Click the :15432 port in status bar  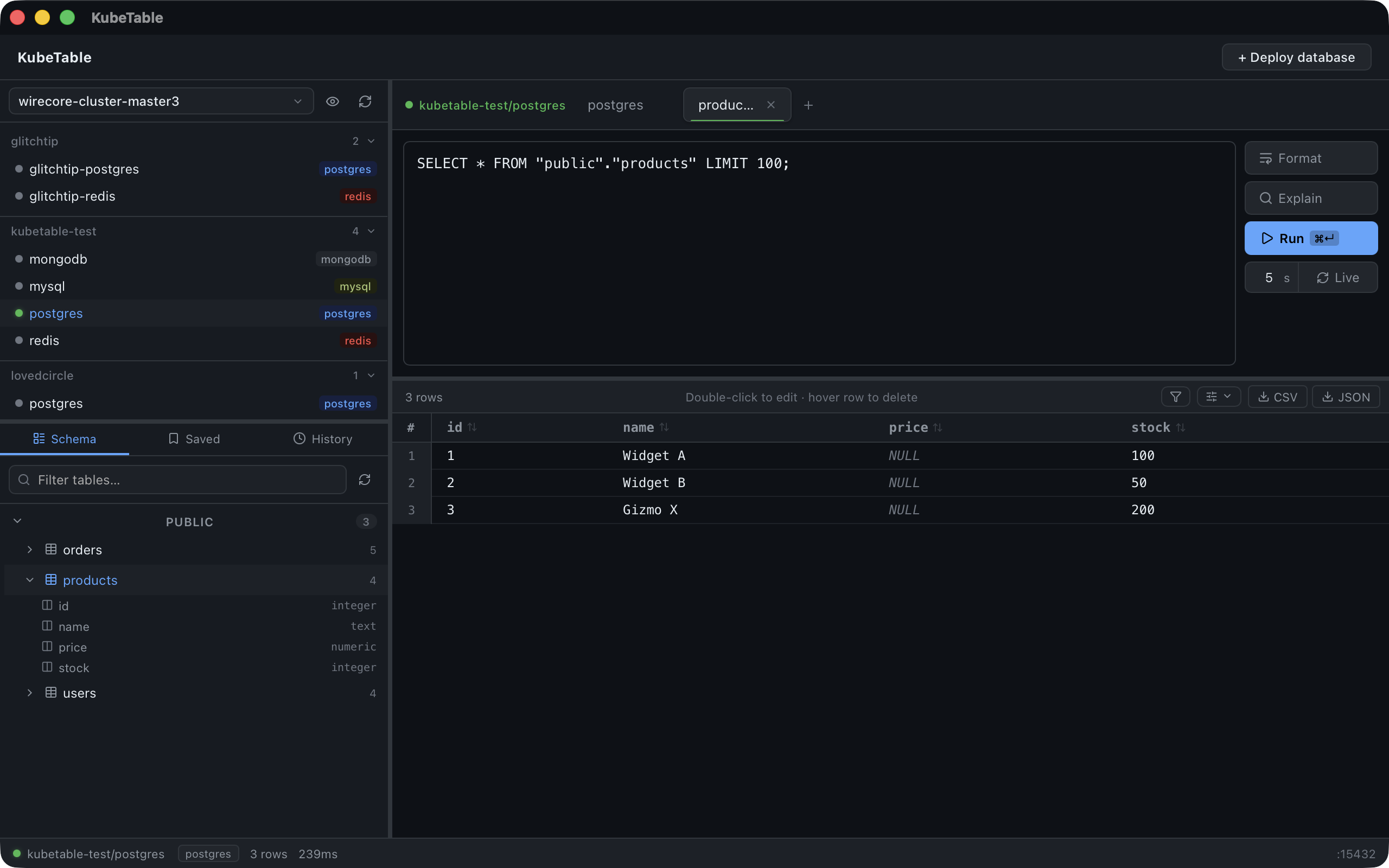1356,854
